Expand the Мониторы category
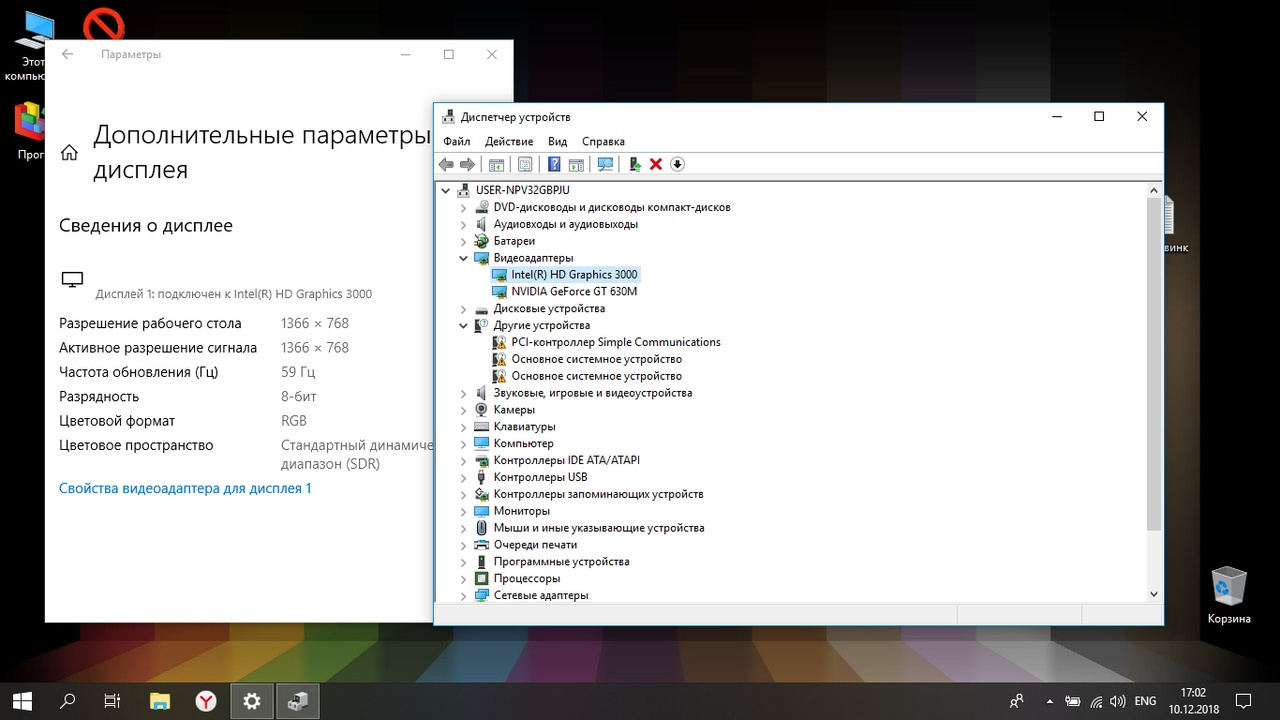1280x720 pixels. (463, 511)
